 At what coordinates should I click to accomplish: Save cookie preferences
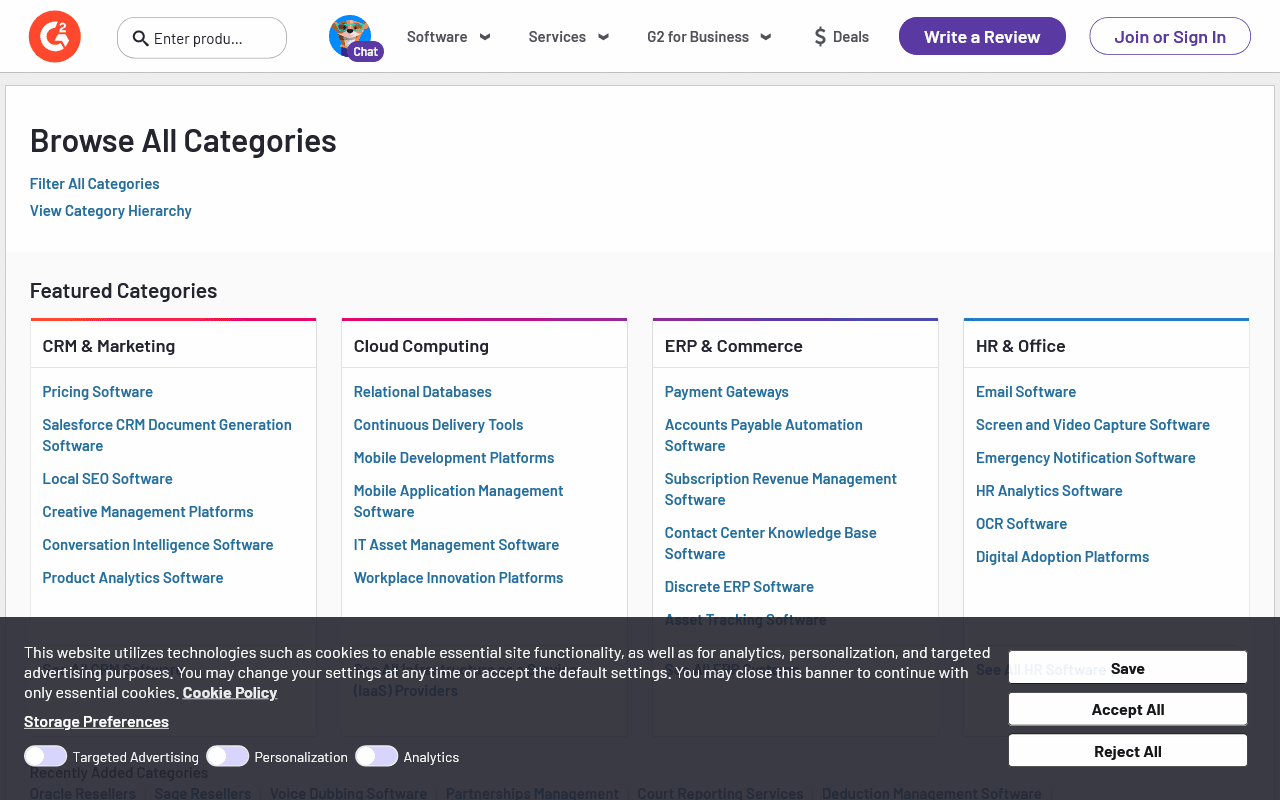tap(1127, 668)
